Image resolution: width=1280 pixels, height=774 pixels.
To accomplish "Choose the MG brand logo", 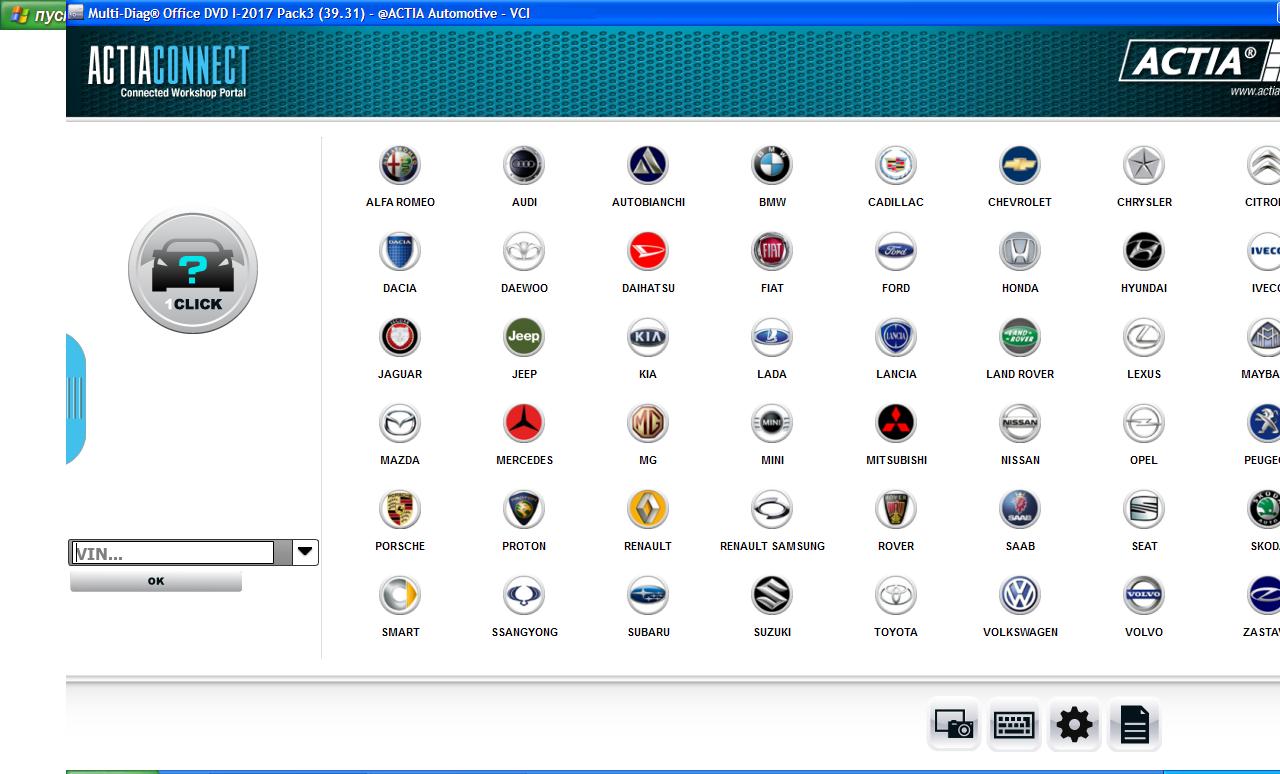I will click(x=648, y=423).
